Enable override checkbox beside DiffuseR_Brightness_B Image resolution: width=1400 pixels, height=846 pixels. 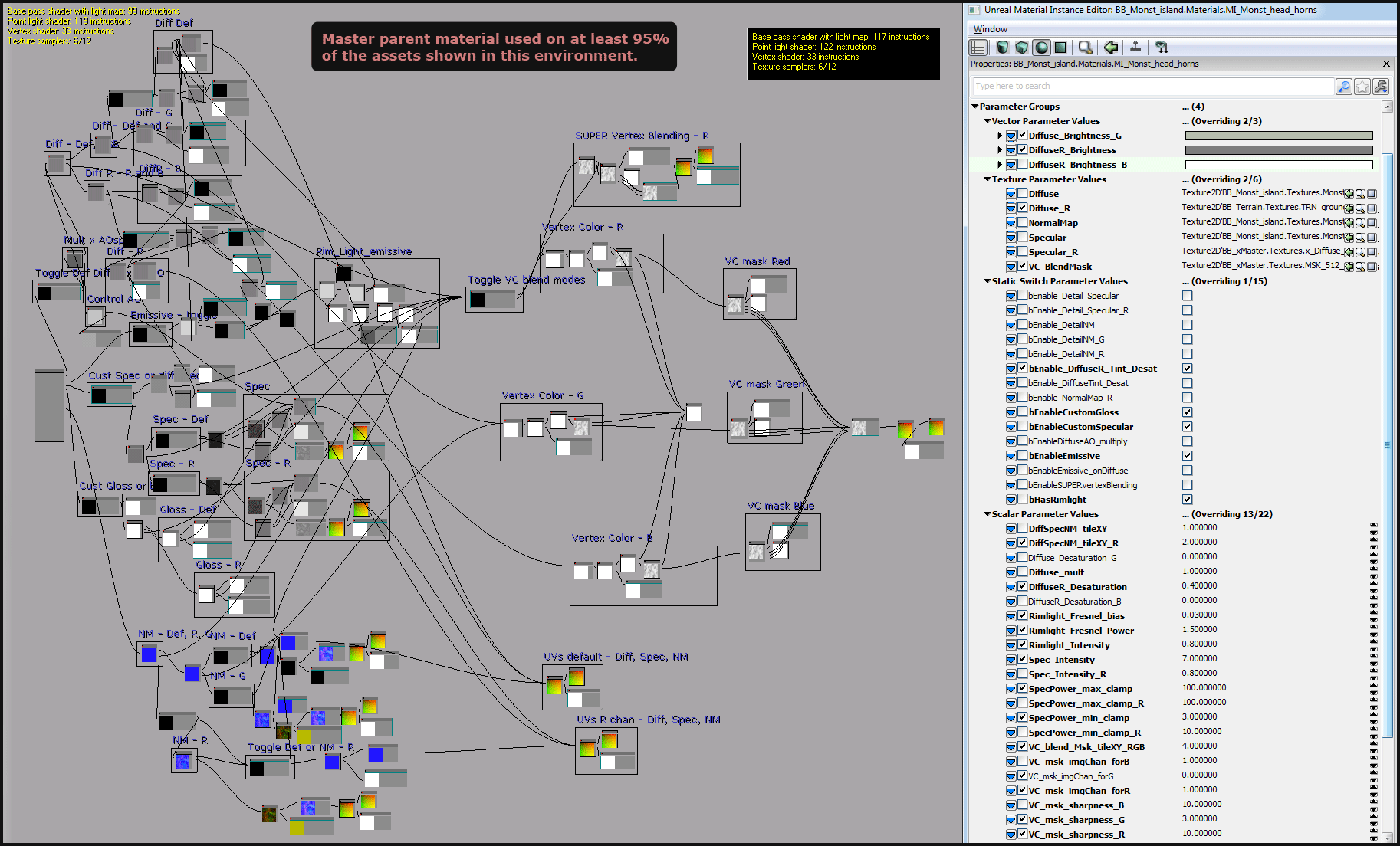(x=1022, y=164)
